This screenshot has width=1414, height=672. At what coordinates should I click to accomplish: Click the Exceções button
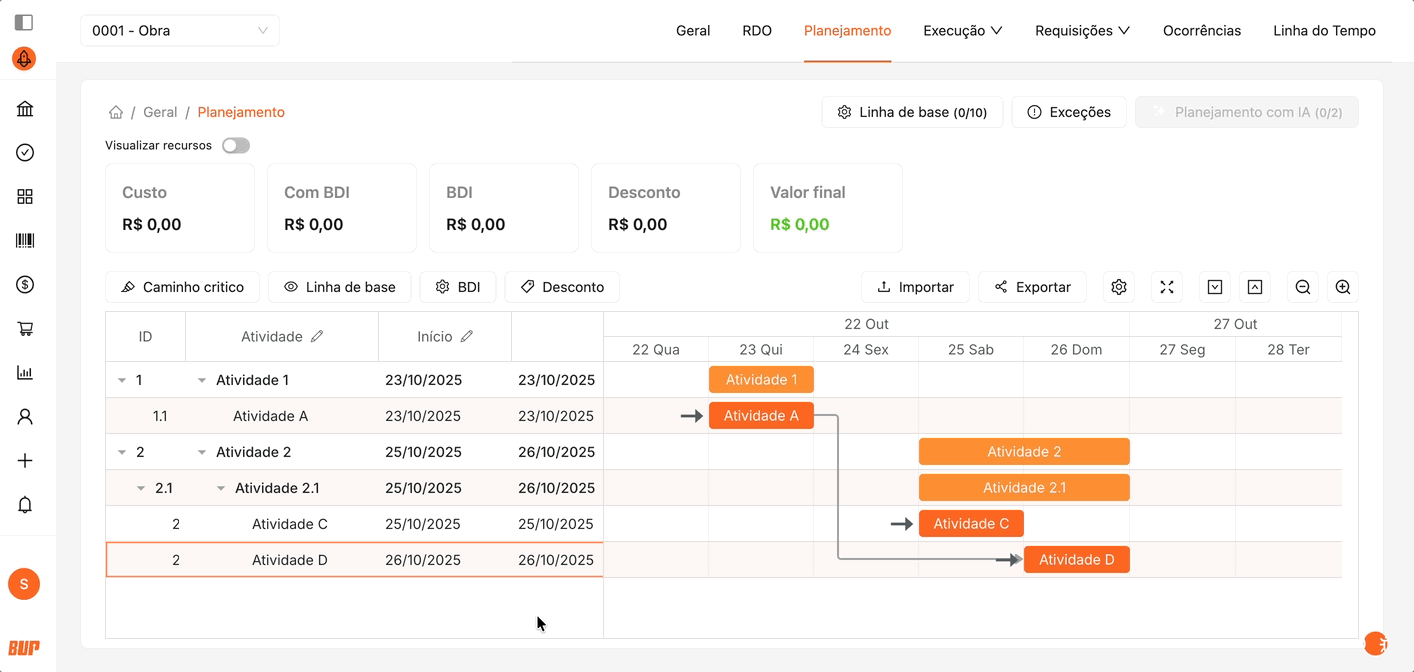pyautogui.click(x=1069, y=112)
